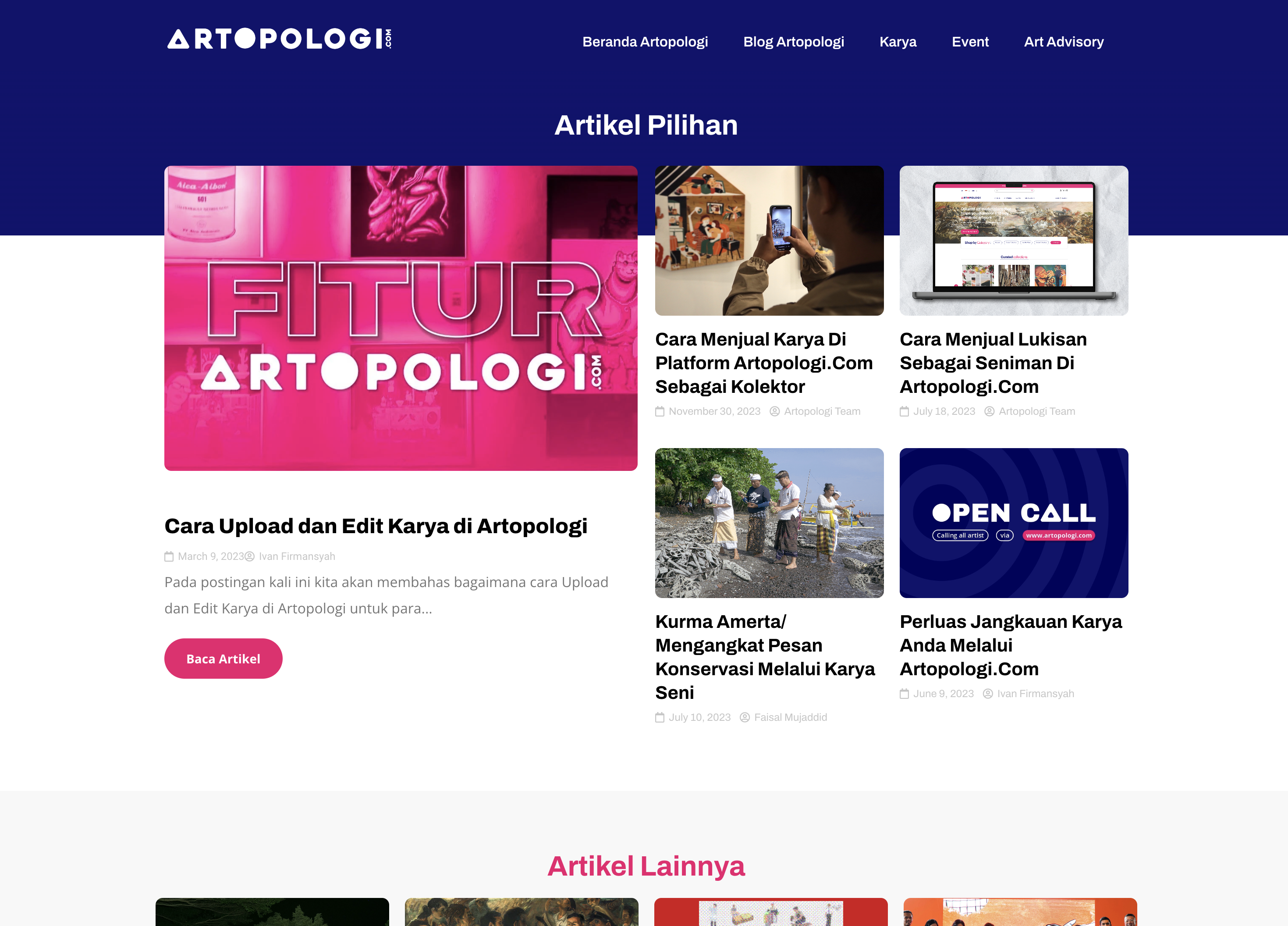Click excerpt text starting Pada postingan kali ini
The width and height of the screenshot is (1288, 926).
point(386,595)
